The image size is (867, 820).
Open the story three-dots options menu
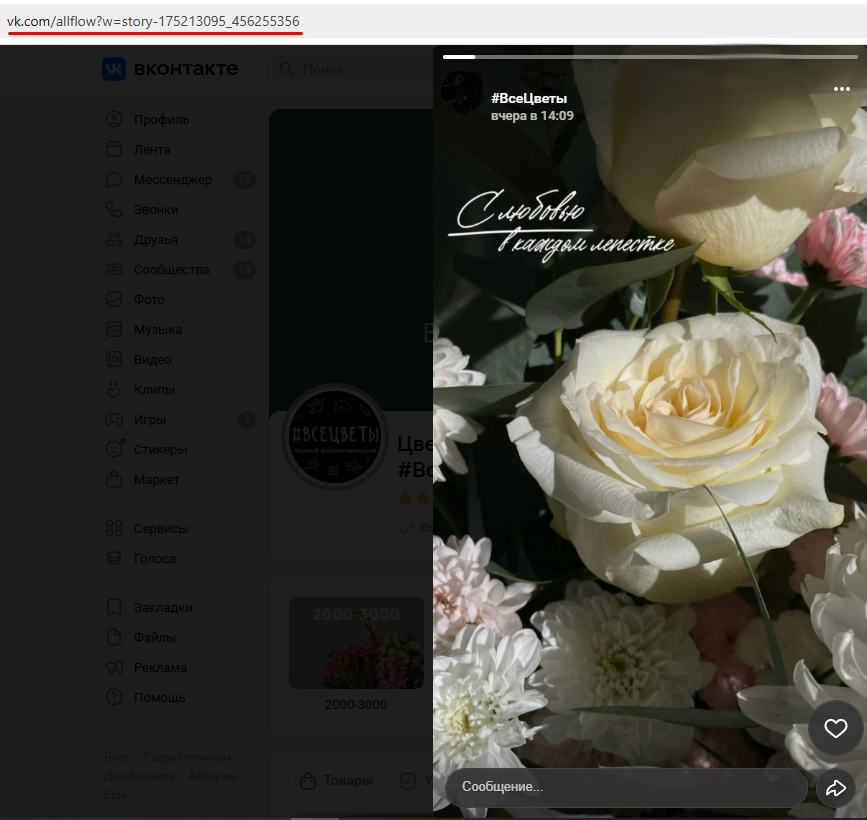pyautogui.click(x=841, y=90)
